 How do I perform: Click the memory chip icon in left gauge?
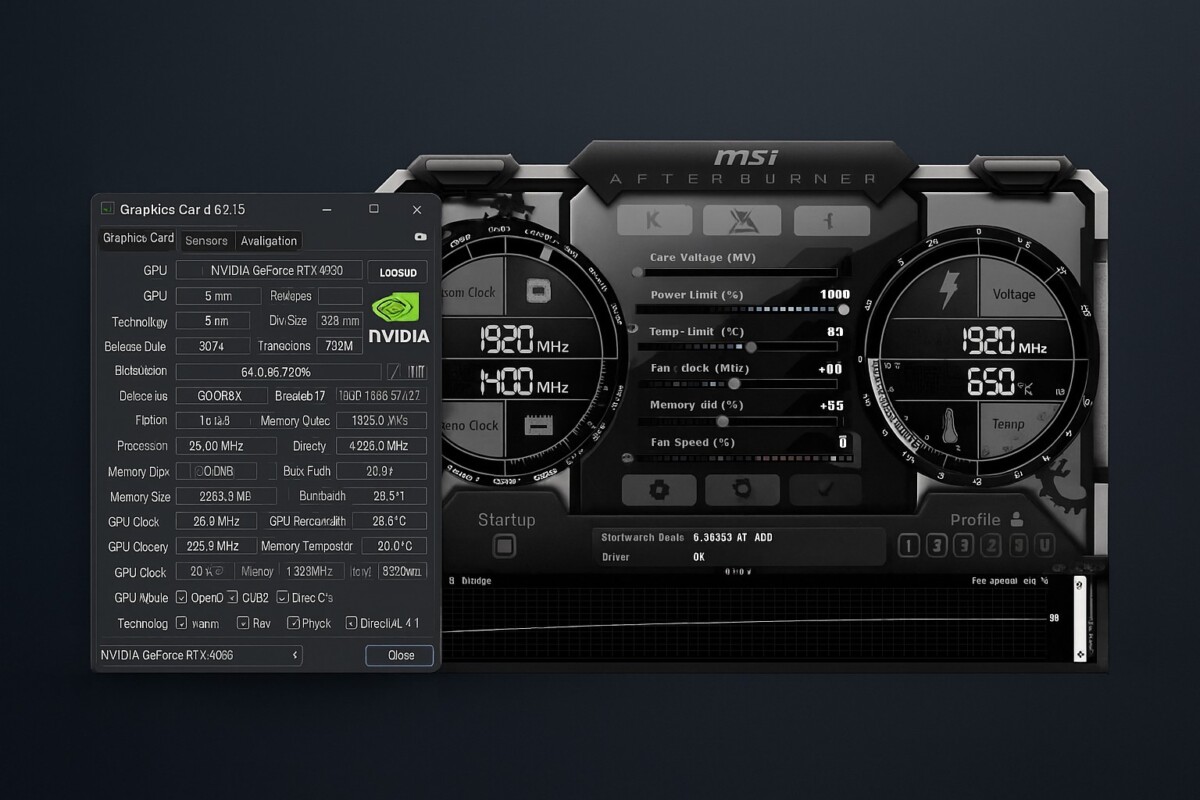538,426
